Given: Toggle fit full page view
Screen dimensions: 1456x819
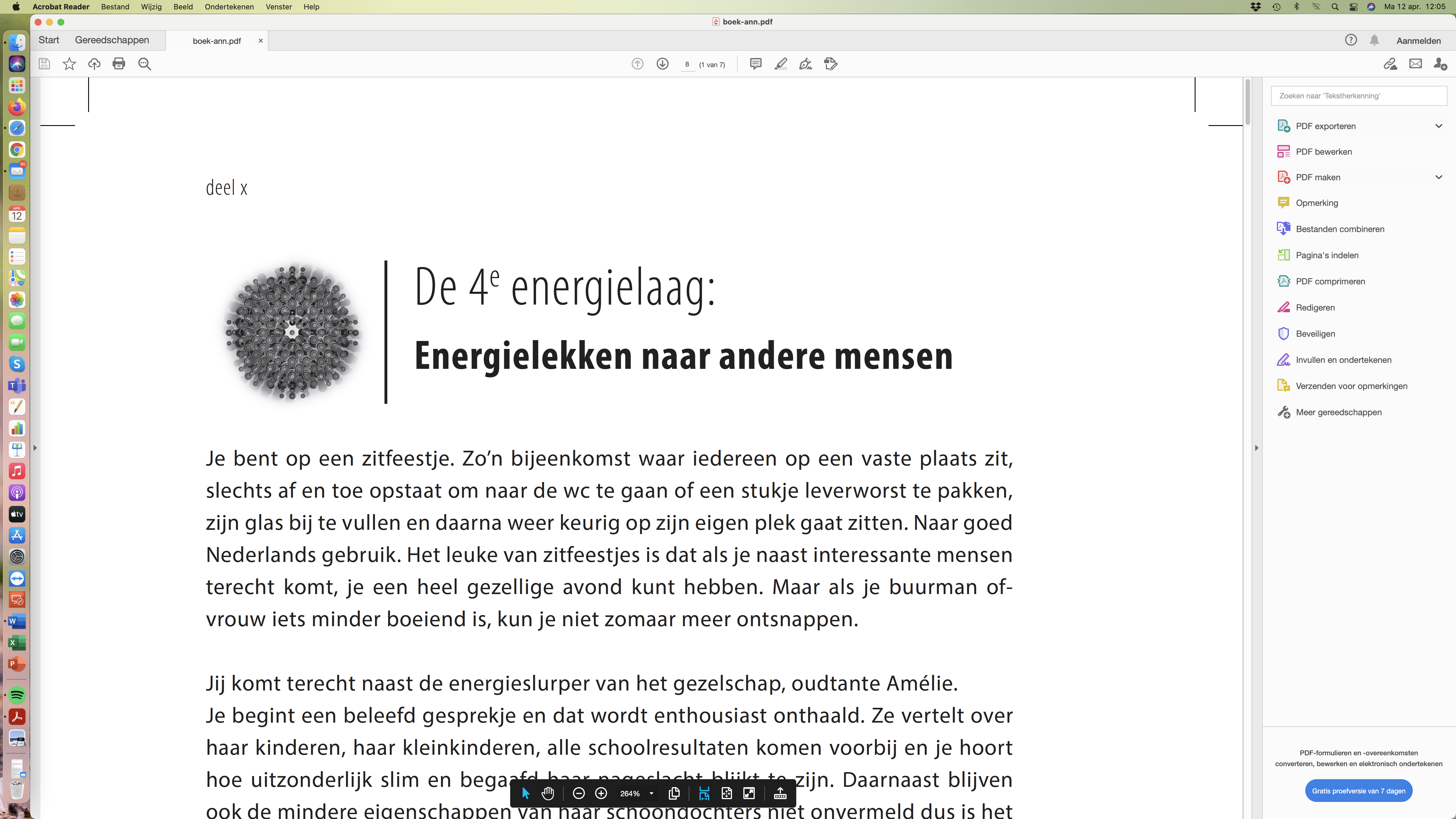Looking at the screenshot, I should (726, 794).
